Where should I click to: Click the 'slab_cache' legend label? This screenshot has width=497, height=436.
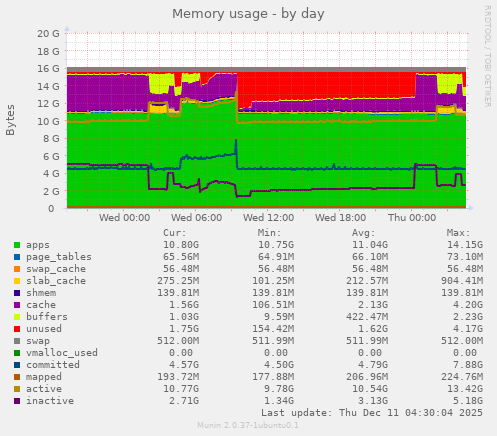(x=56, y=281)
